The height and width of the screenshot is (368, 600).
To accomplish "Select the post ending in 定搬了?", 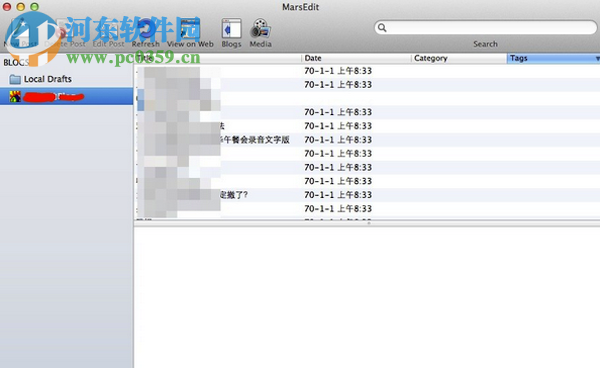I will point(367,195).
